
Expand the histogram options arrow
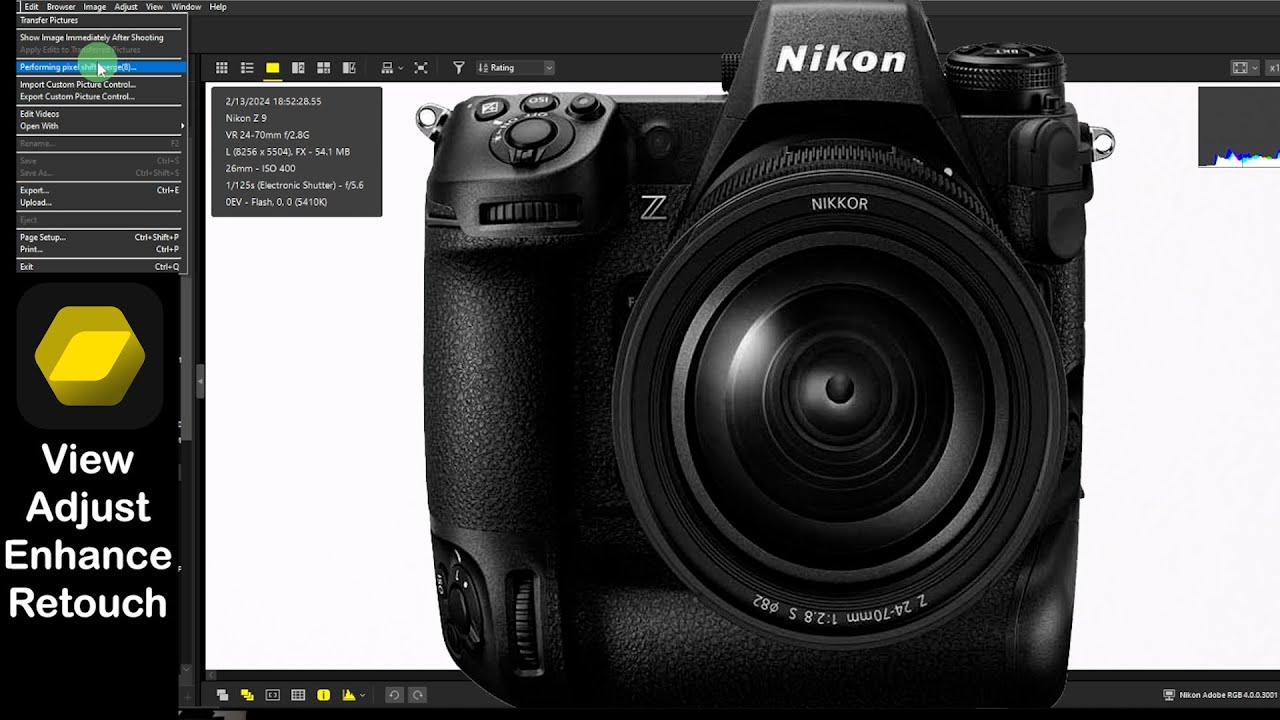[362, 695]
